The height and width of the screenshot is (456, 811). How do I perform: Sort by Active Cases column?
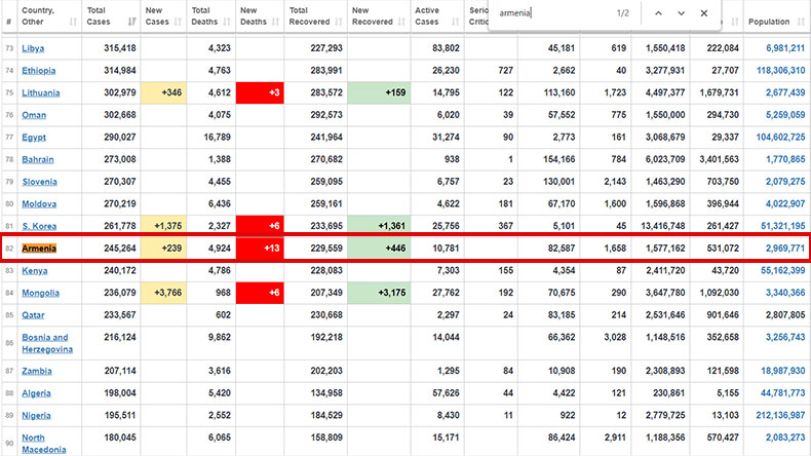click(x=437, y=16)
